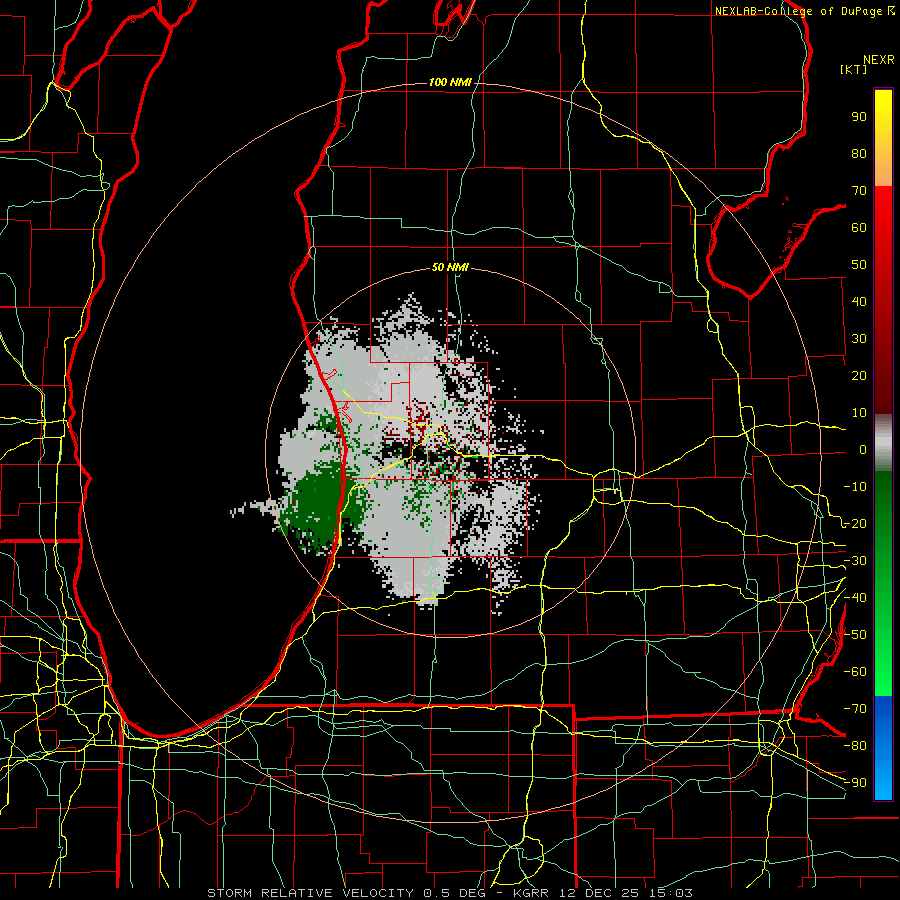The image size is (900, 900).
Task: Click the 50 NMI range ring label
Action: (450, 267)
